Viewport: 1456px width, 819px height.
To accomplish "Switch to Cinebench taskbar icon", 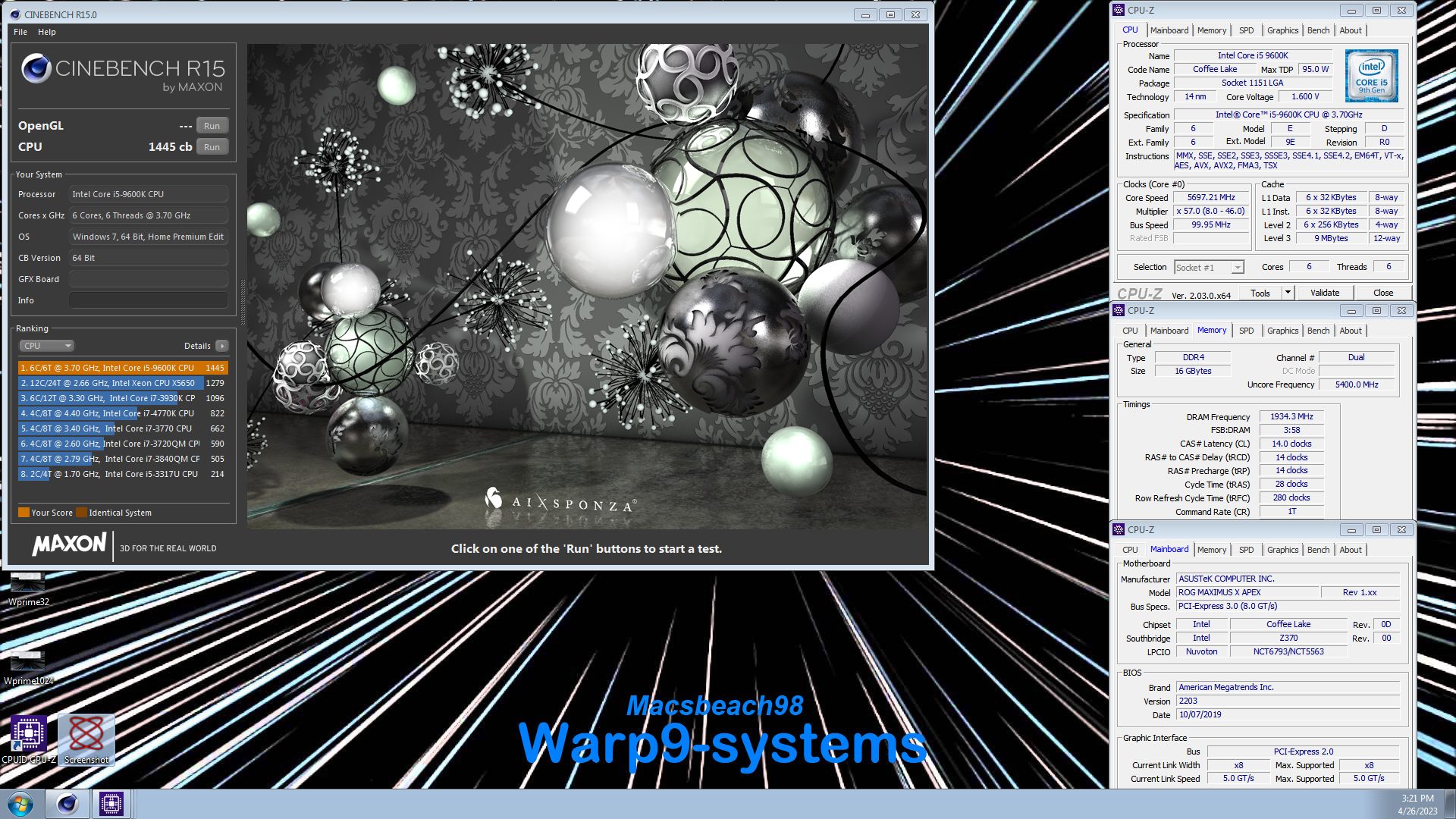I will (x=67, y=804).
